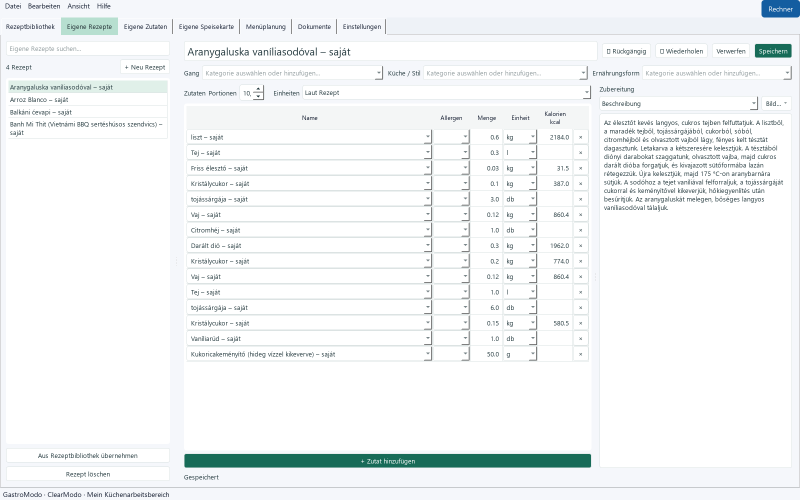Select the Eigene Rezepte tab

coord(89,27)
